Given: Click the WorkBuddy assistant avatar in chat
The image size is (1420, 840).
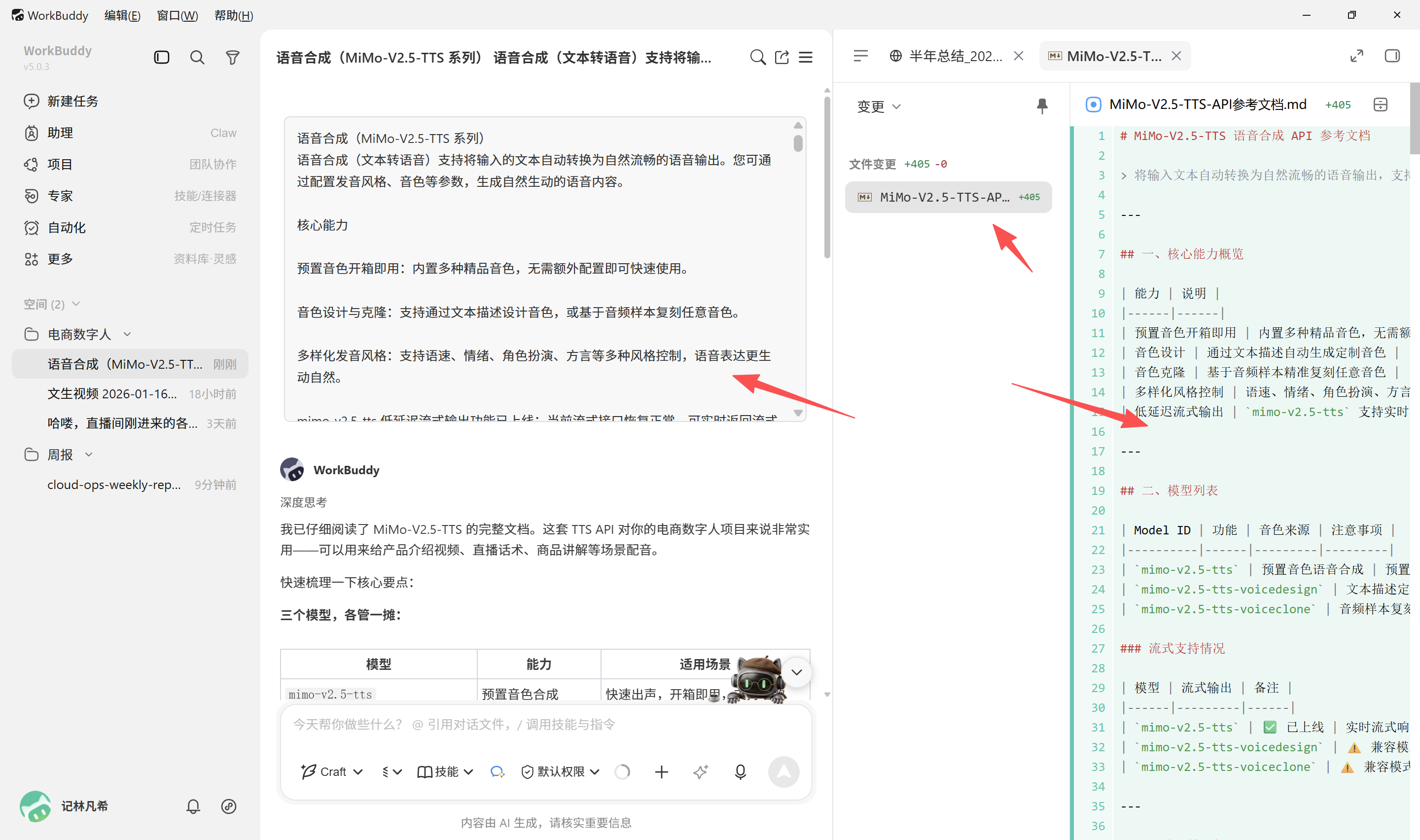Looking at the screenshot, I should tap(292, 470).
